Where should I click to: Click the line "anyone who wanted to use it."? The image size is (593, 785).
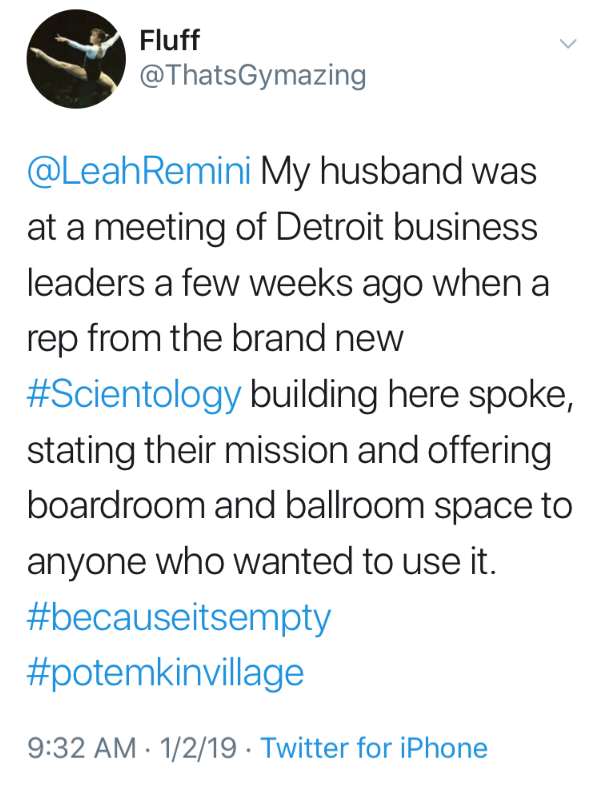coord(261,563)
